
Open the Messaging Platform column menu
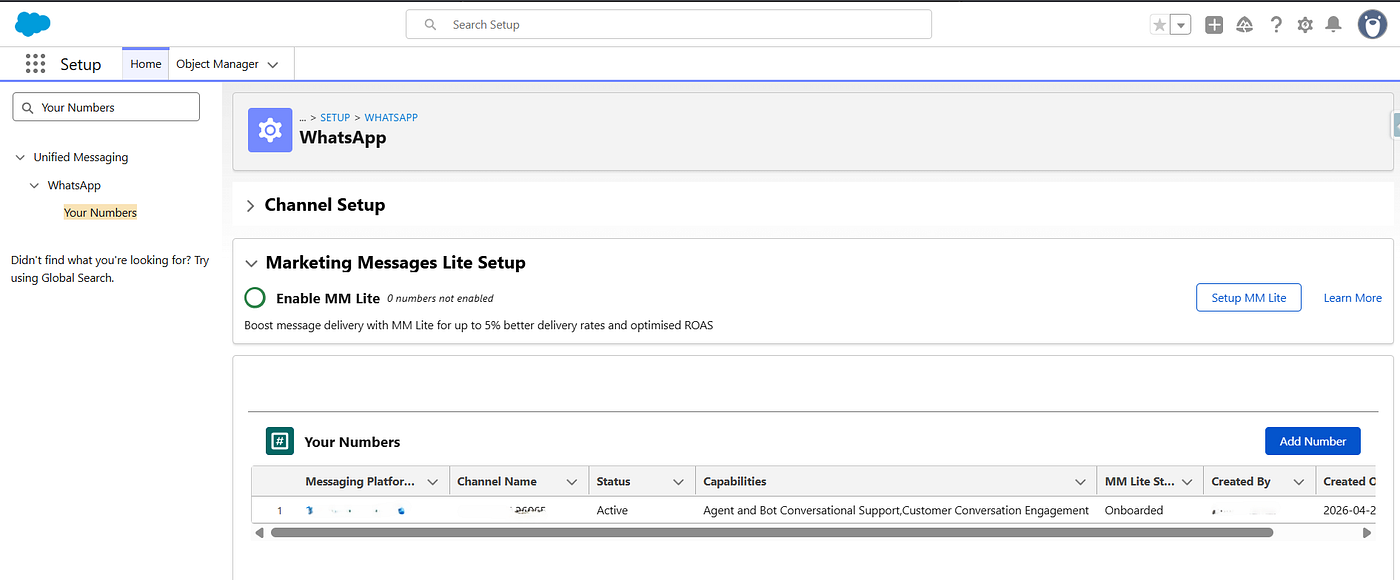point(432,482)
